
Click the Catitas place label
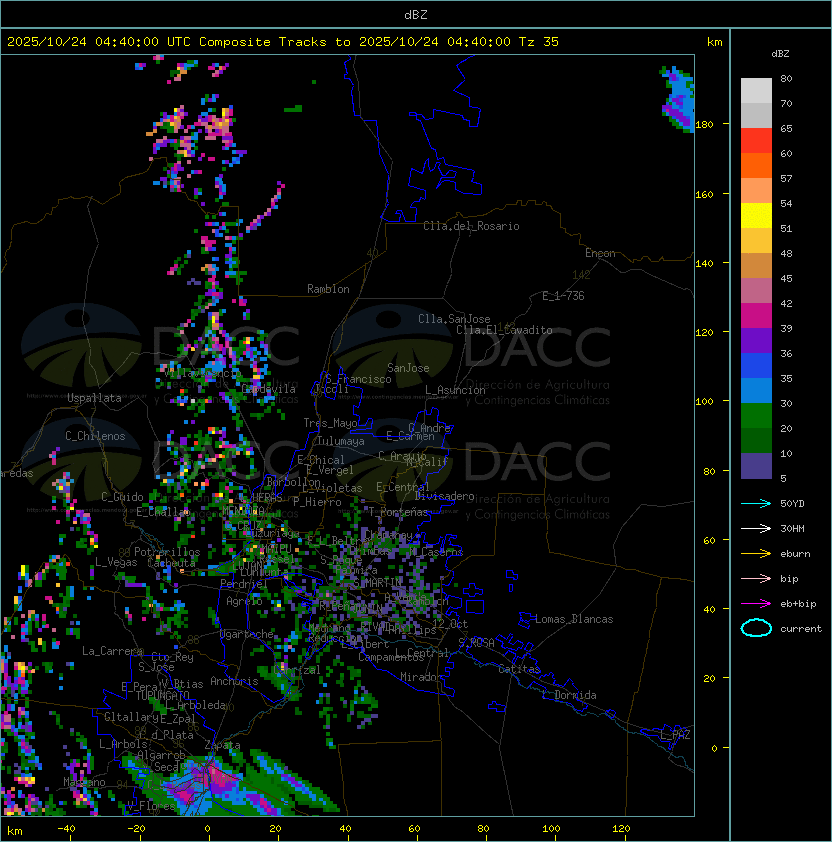coord(519,669)
